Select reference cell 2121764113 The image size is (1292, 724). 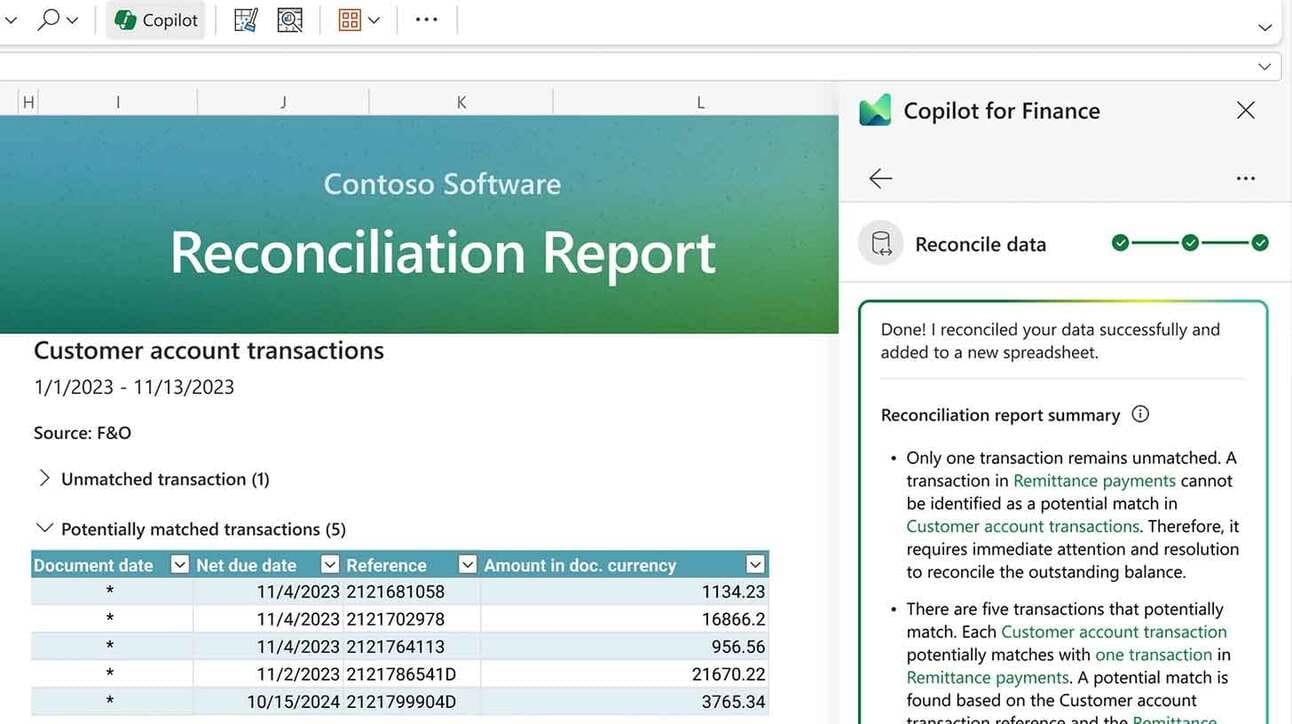[412, 647]
